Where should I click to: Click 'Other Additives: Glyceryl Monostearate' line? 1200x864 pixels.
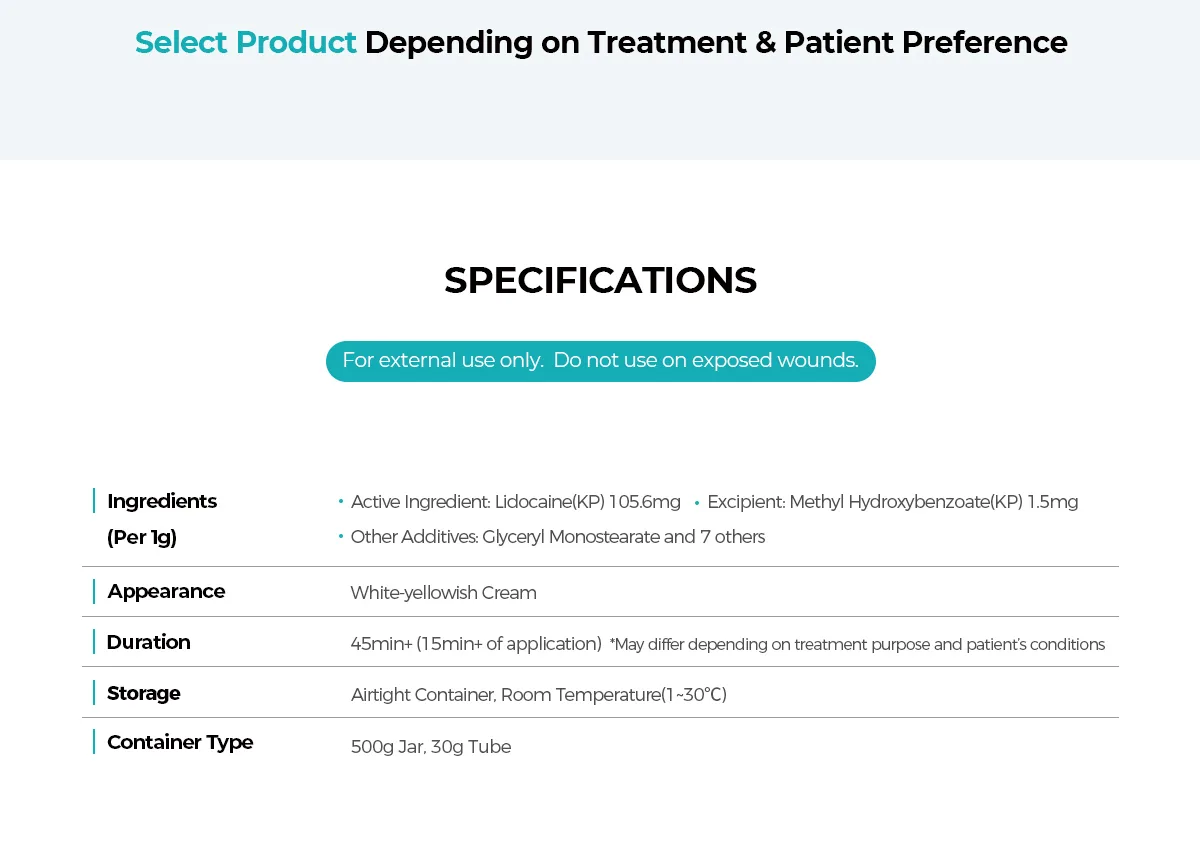558,537
